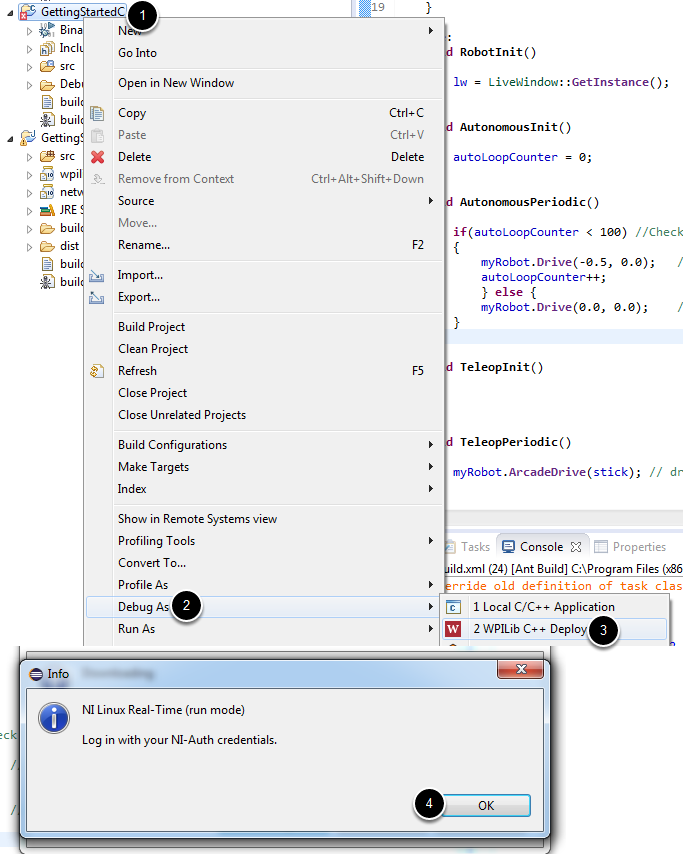Click the src folder in second project
The height and width of the screenshot is (854, 683).
coord(59,156)
